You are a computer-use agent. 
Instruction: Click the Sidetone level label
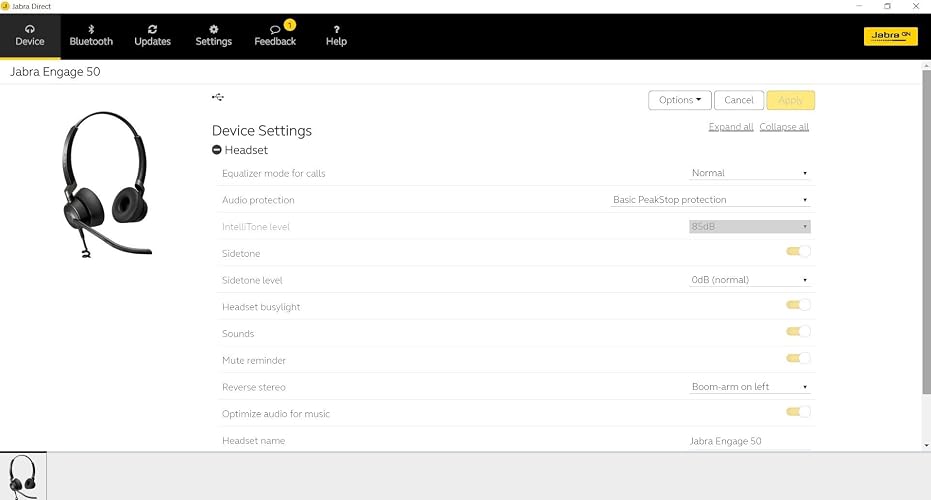(x=252, y=280)
